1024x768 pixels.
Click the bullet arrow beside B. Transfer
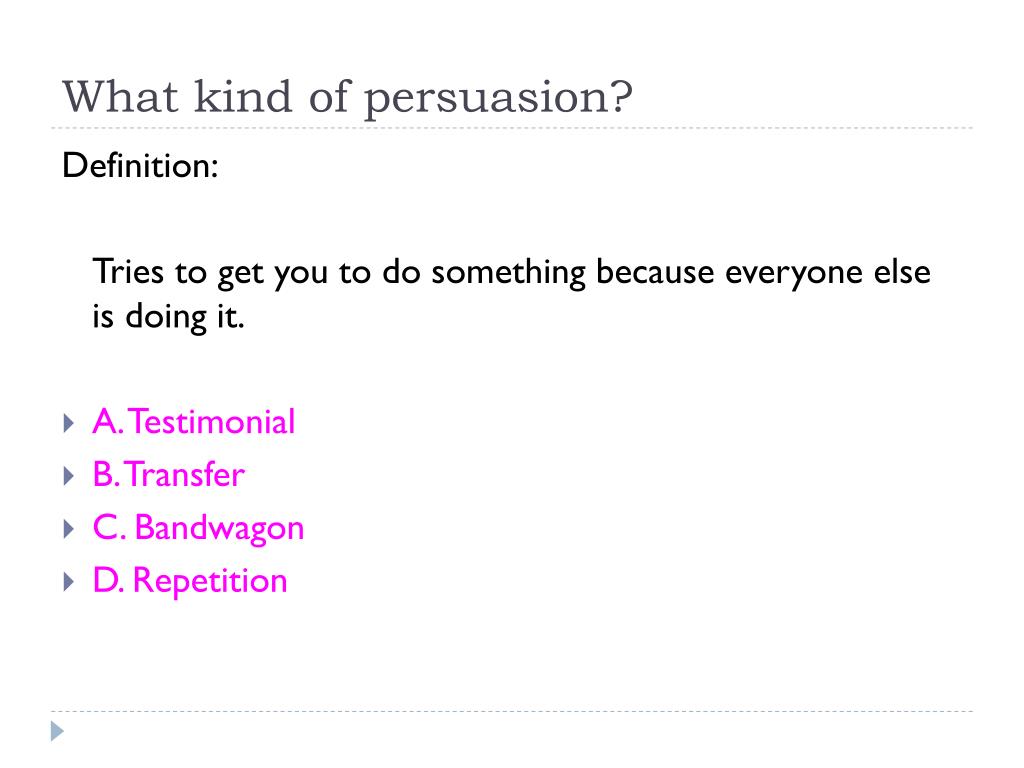[x=69, y=475]
